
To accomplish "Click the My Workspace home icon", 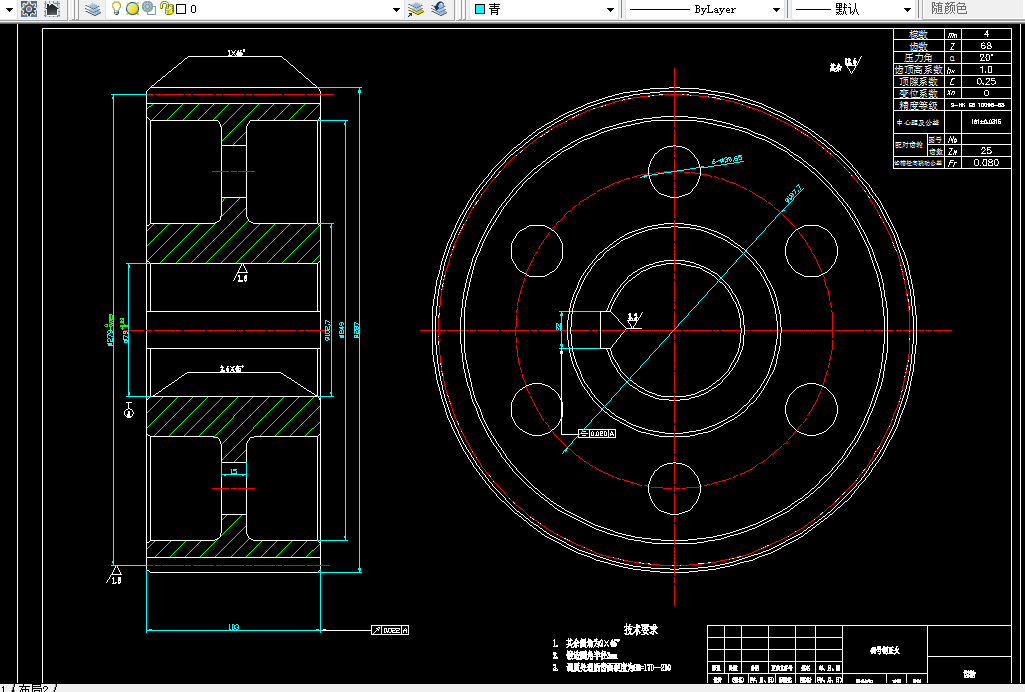I will [x=52, y=8].
